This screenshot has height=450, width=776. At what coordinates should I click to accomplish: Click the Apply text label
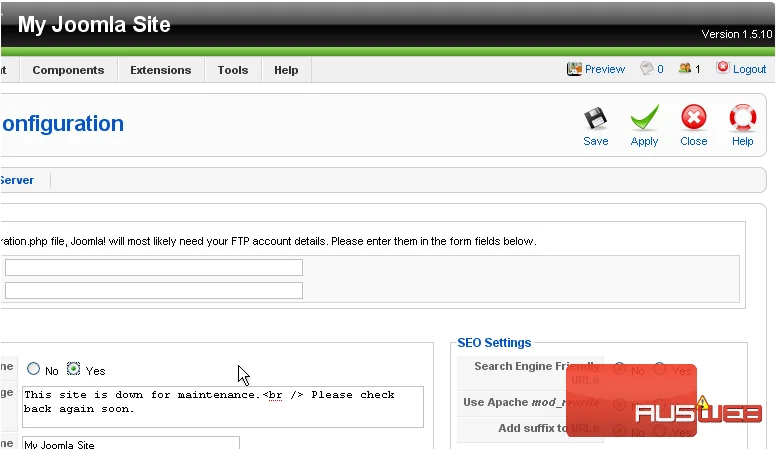coord(644,142)
